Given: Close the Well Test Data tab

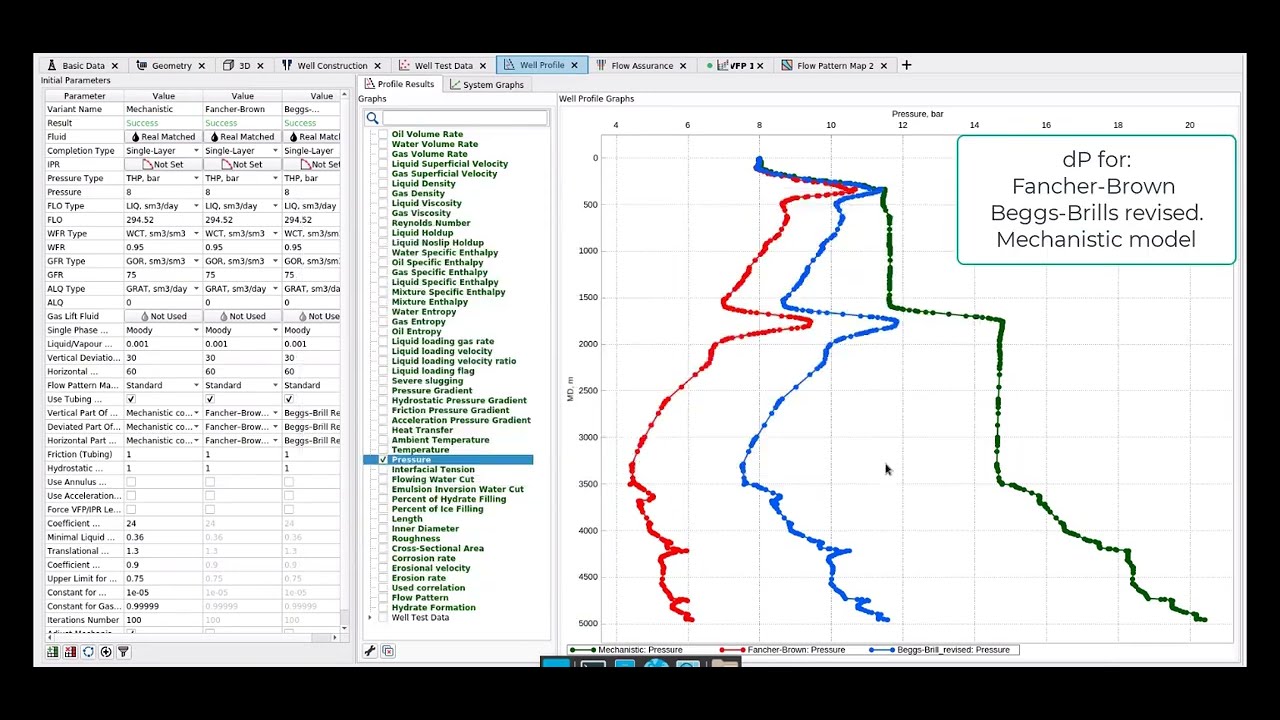Looking at the screenshot, I should point(482,66).
